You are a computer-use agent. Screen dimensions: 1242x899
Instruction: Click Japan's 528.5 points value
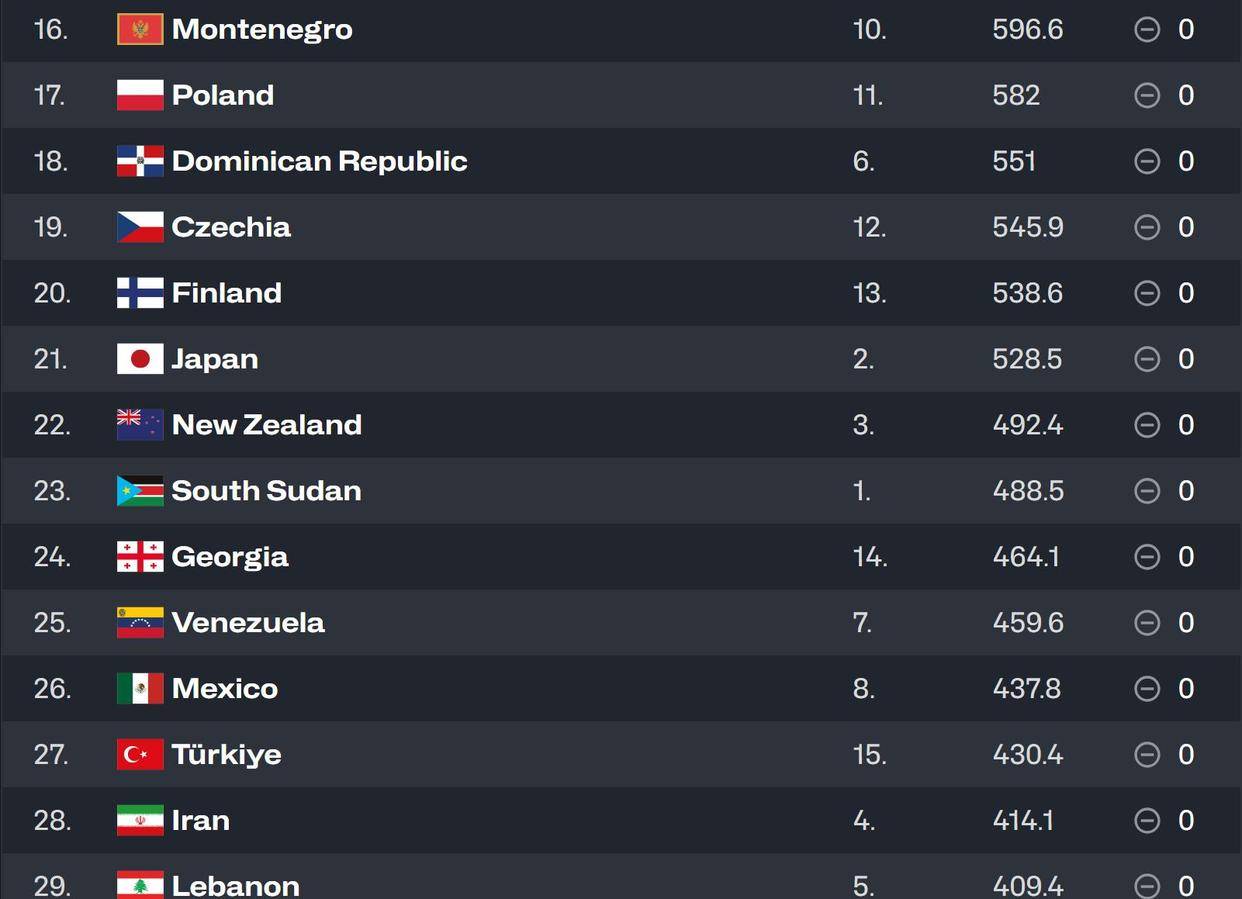[x=1027, y=359]
